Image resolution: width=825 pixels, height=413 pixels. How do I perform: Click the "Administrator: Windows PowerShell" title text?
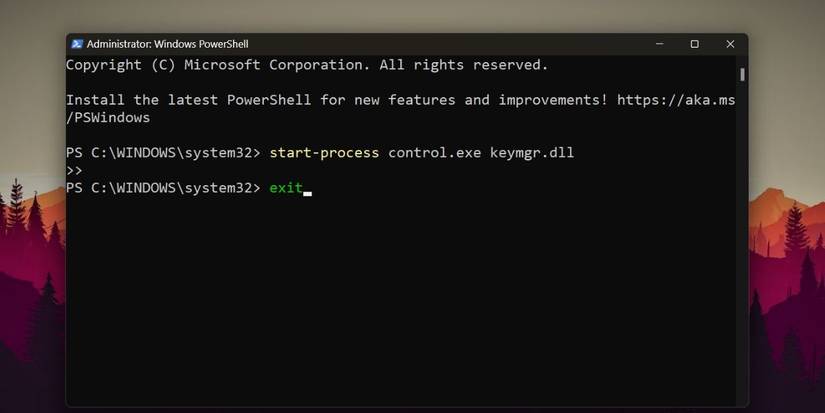167,44
